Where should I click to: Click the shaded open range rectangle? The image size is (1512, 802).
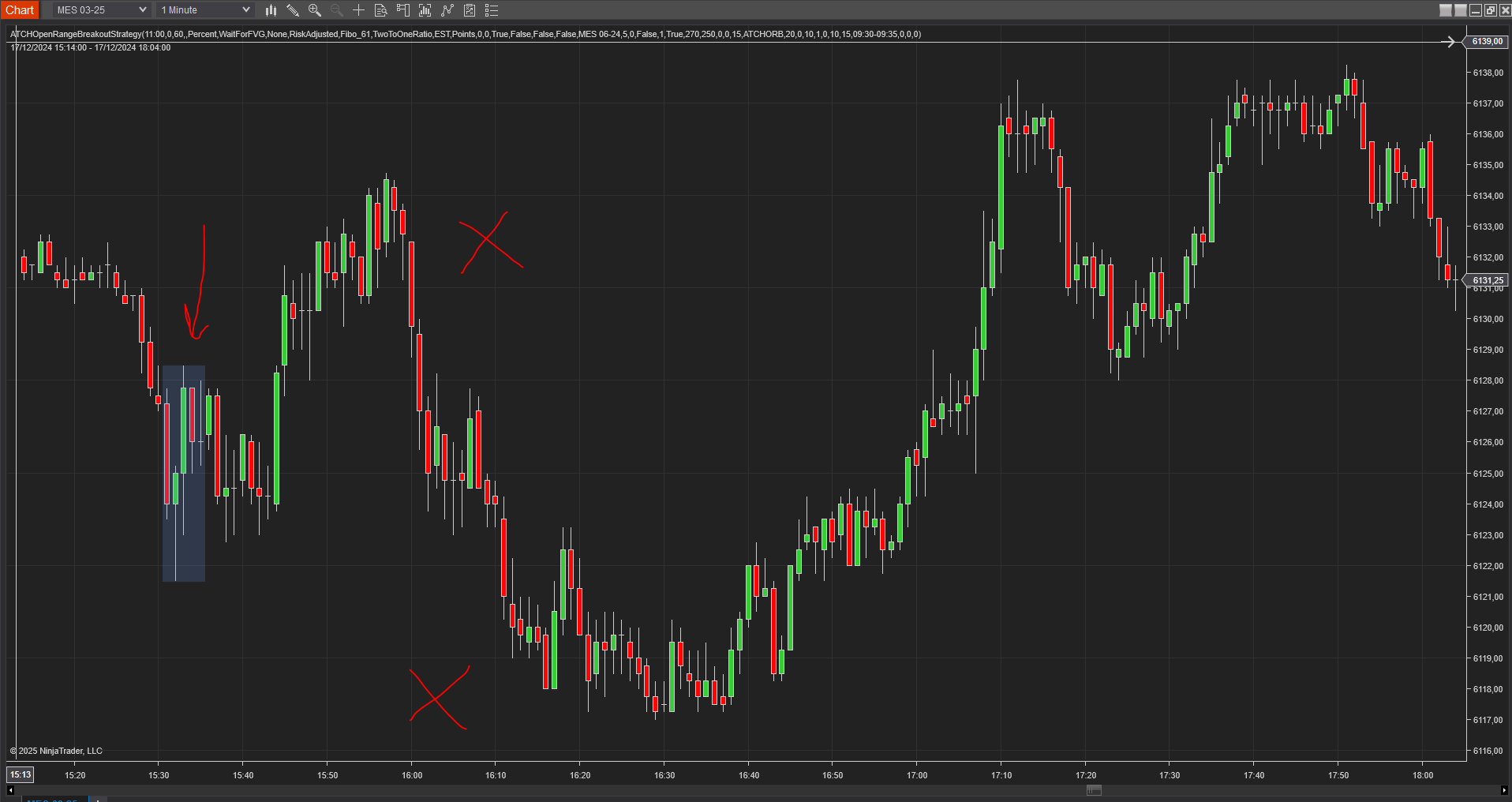pos(184,474)
